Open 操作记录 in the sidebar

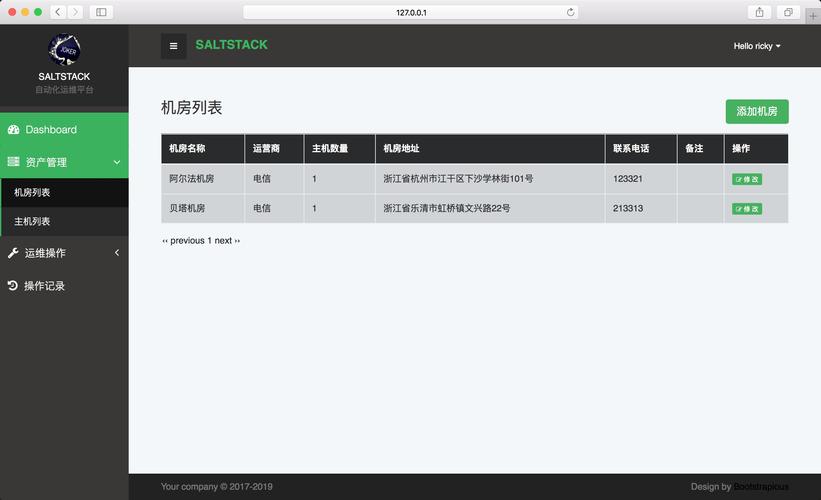coord(64,285)
